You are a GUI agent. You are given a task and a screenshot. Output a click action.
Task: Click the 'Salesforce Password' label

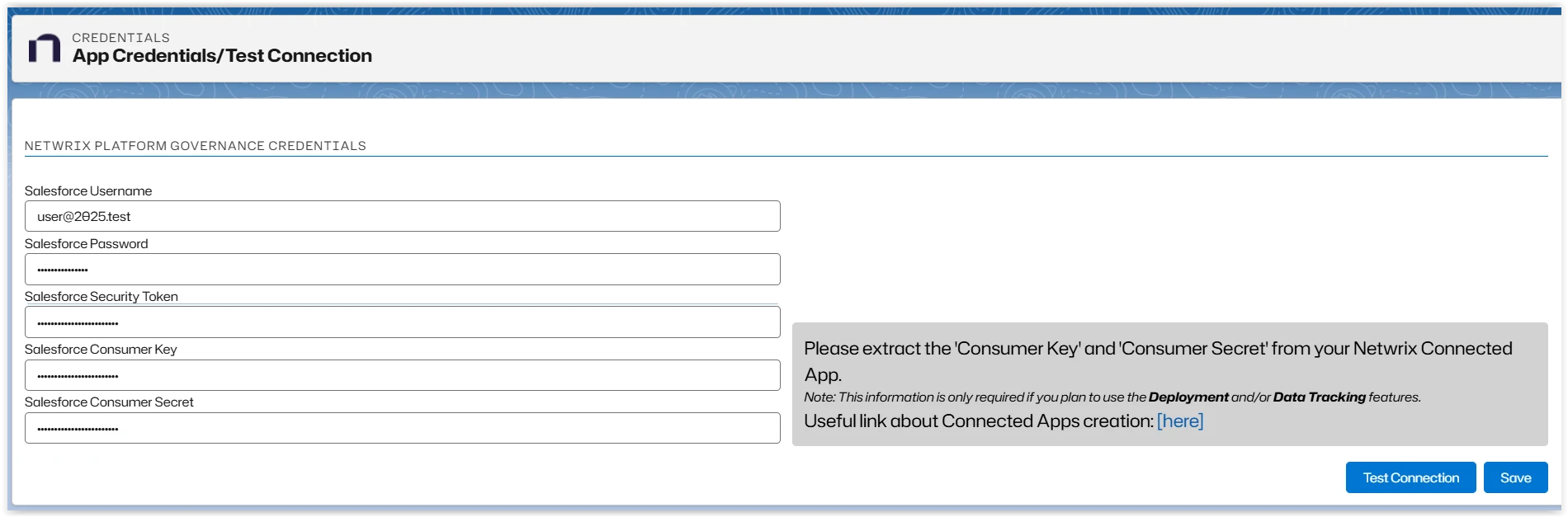(87, 244)
